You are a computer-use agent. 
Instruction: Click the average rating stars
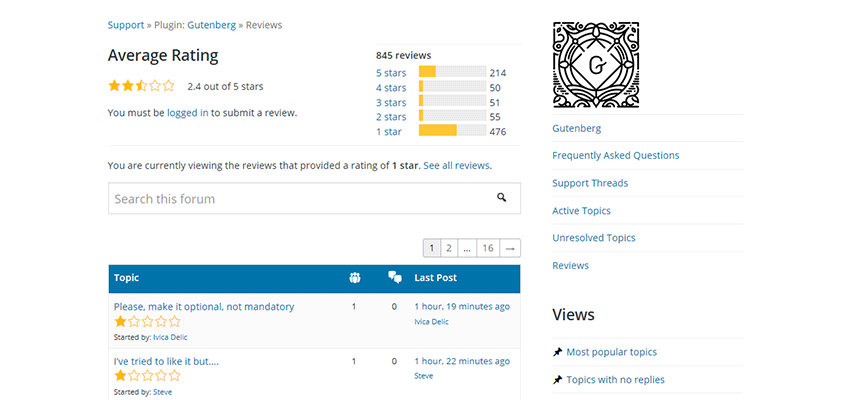(141, 86)
